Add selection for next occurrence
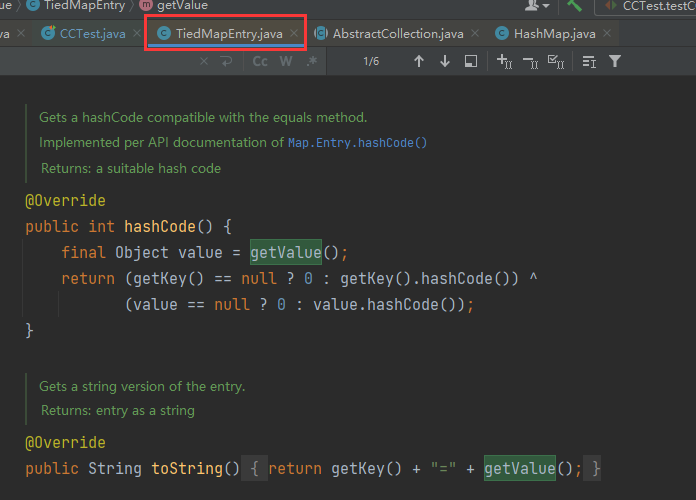The height and width of the screenshot is (500, 696). pos(504,61)
